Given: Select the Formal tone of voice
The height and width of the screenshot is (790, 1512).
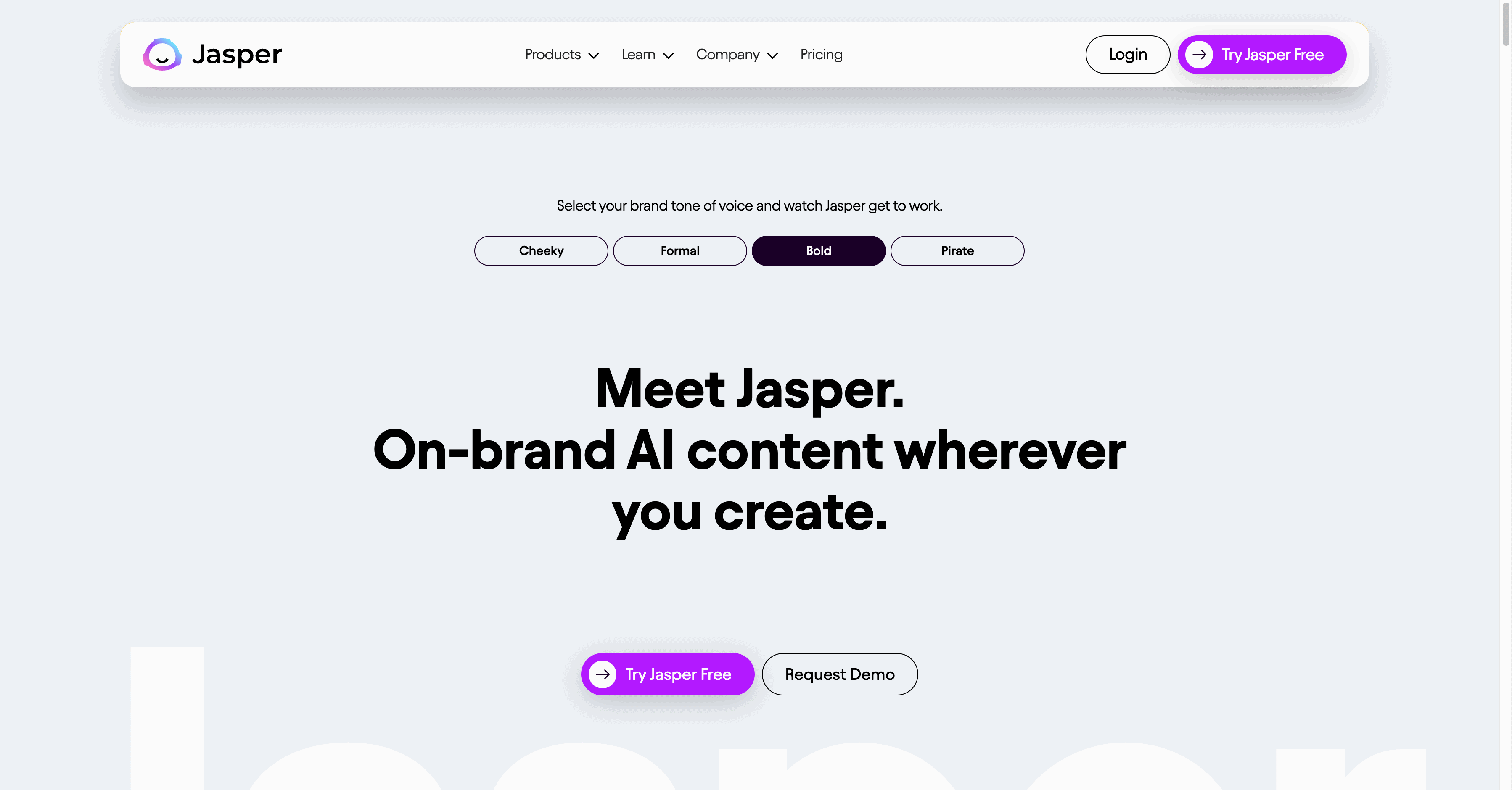Looking at the screenshot, I should tap(679, 250).
